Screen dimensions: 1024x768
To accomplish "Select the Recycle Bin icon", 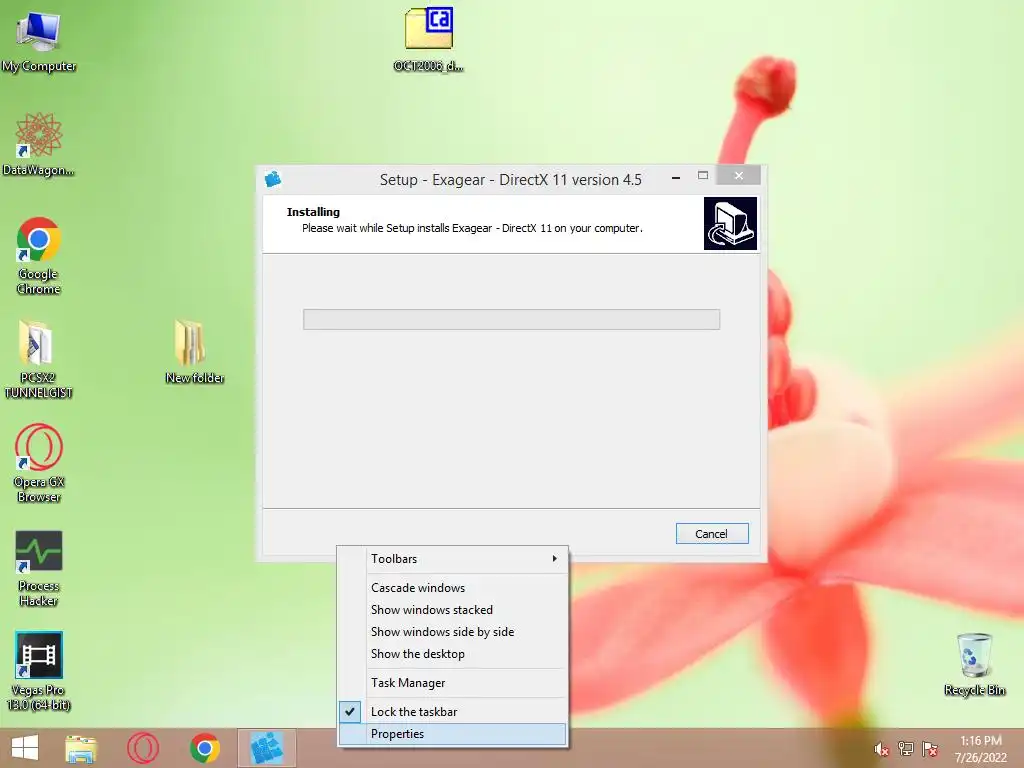I will point(974,664).
